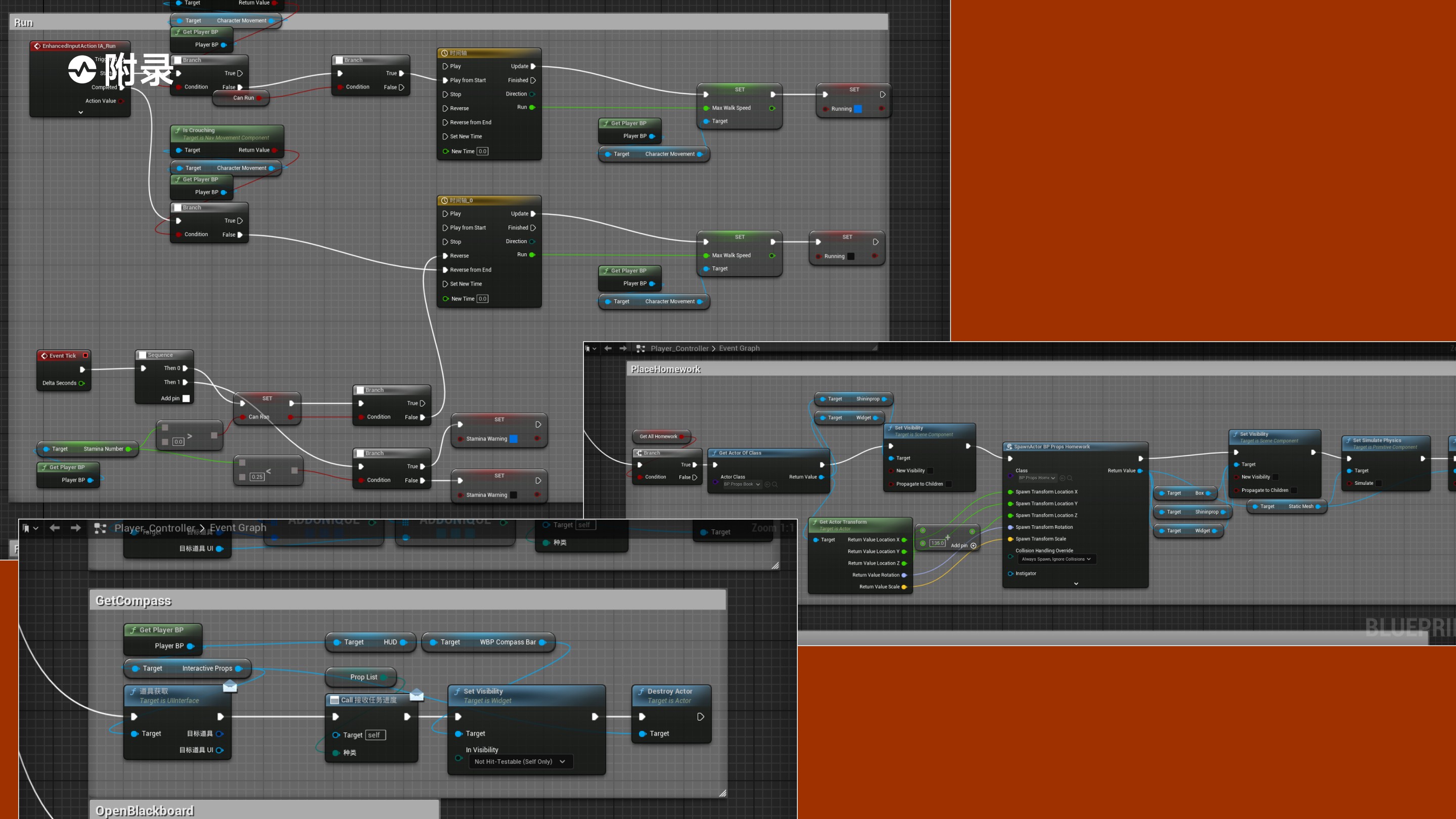
Task: Click clock icon on 时间轴_0 timeline node
Action: (x=444, y=200)
